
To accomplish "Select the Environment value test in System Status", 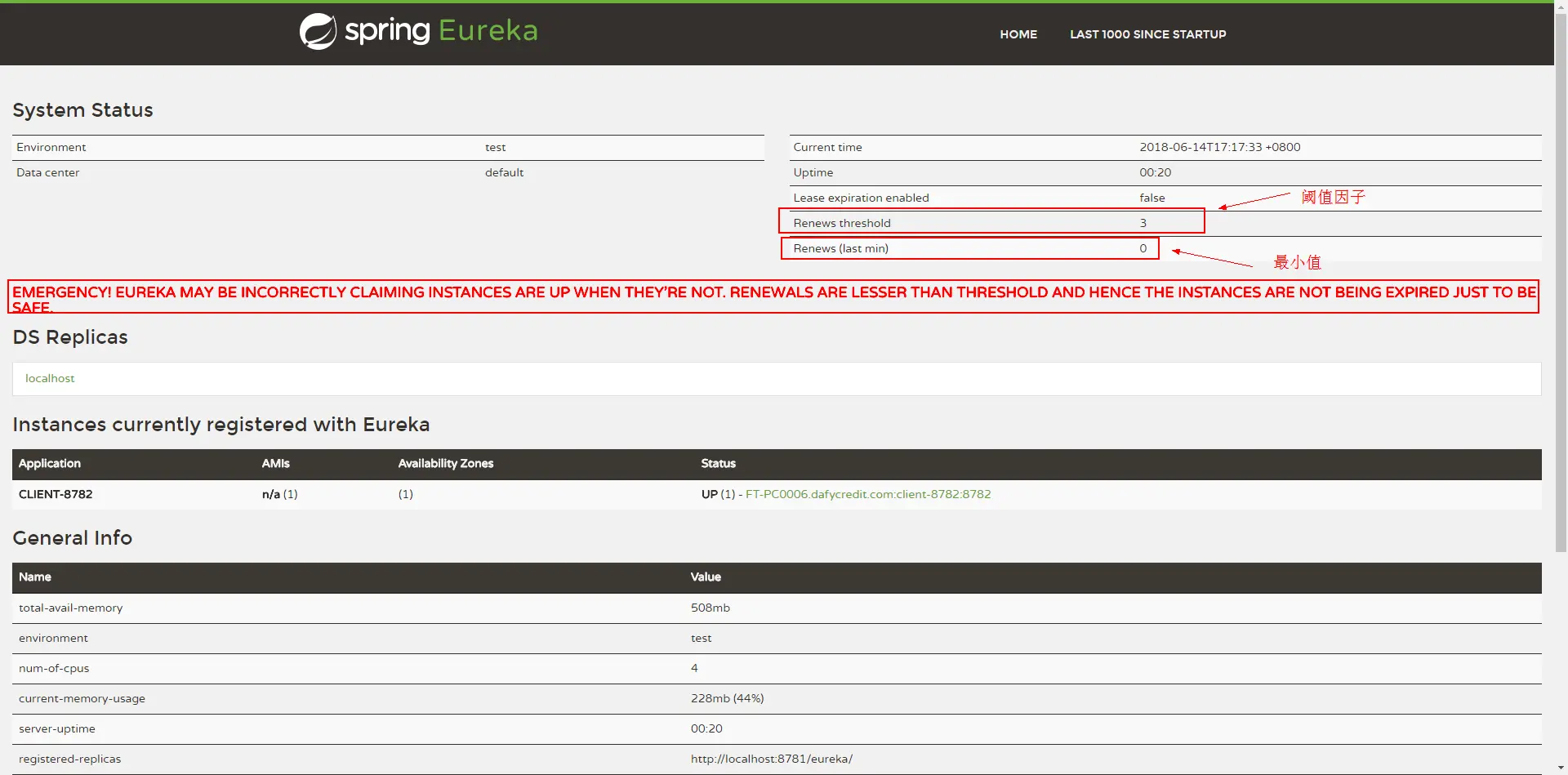I will 496,147.
